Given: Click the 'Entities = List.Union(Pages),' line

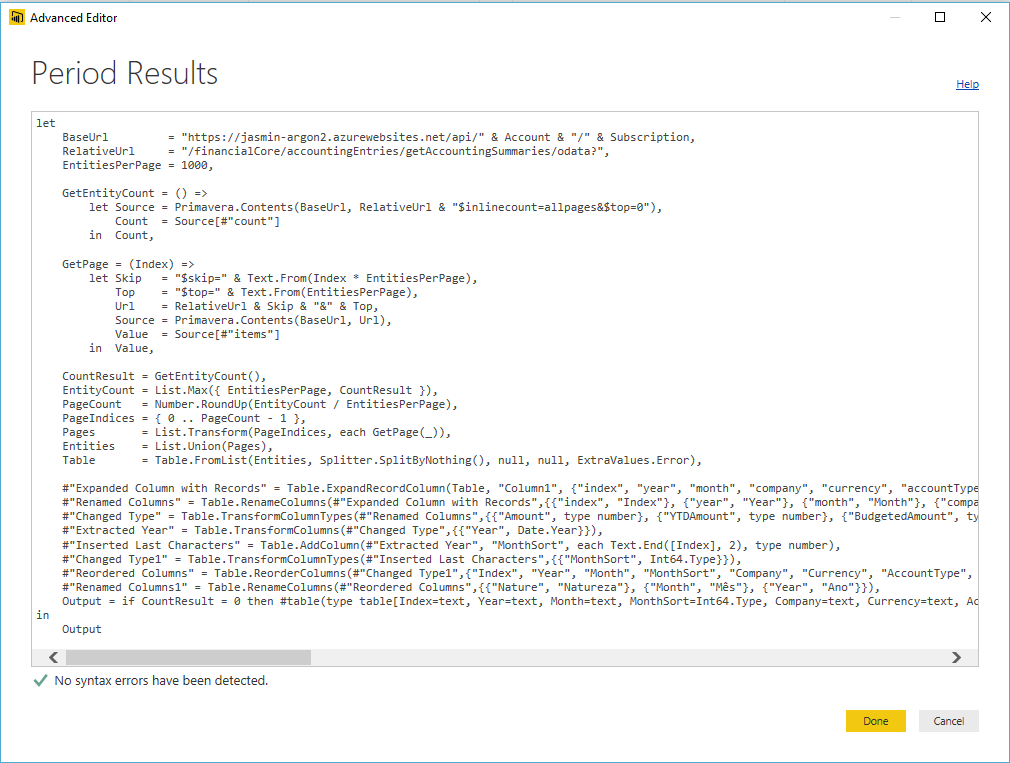Looking at the screenshot, I should [167, 446].
